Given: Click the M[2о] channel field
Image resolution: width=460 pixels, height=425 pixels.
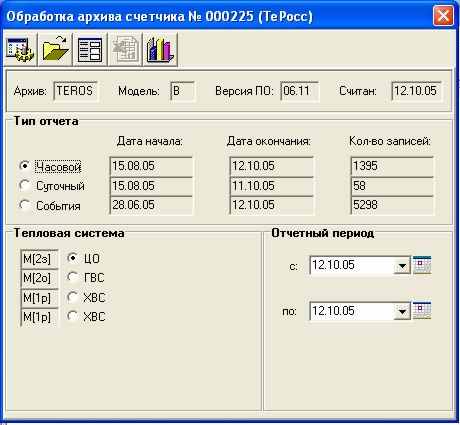Looking at the screenshot, I should click(39, 278).
